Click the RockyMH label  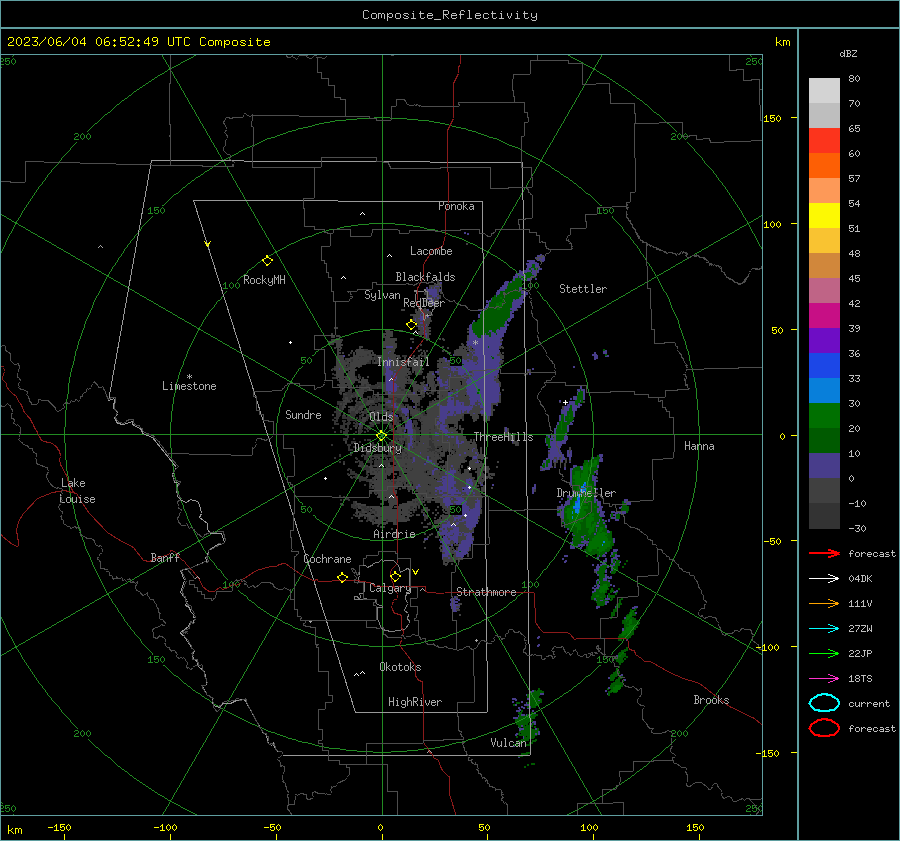[264, 280]
